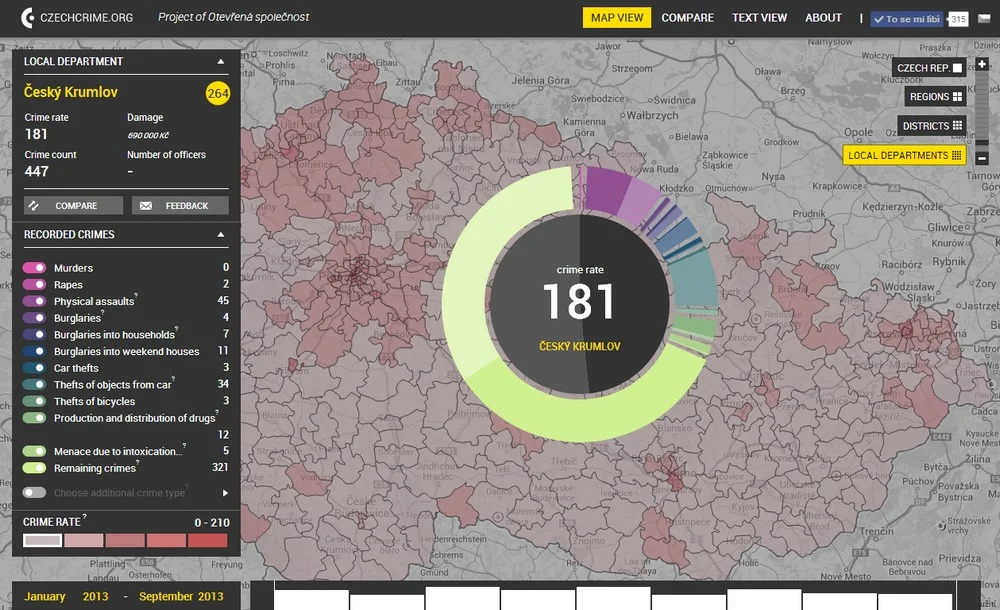Select the DISTRICTS grid icon
The image size is (1000, 610).
coord(958,125)
